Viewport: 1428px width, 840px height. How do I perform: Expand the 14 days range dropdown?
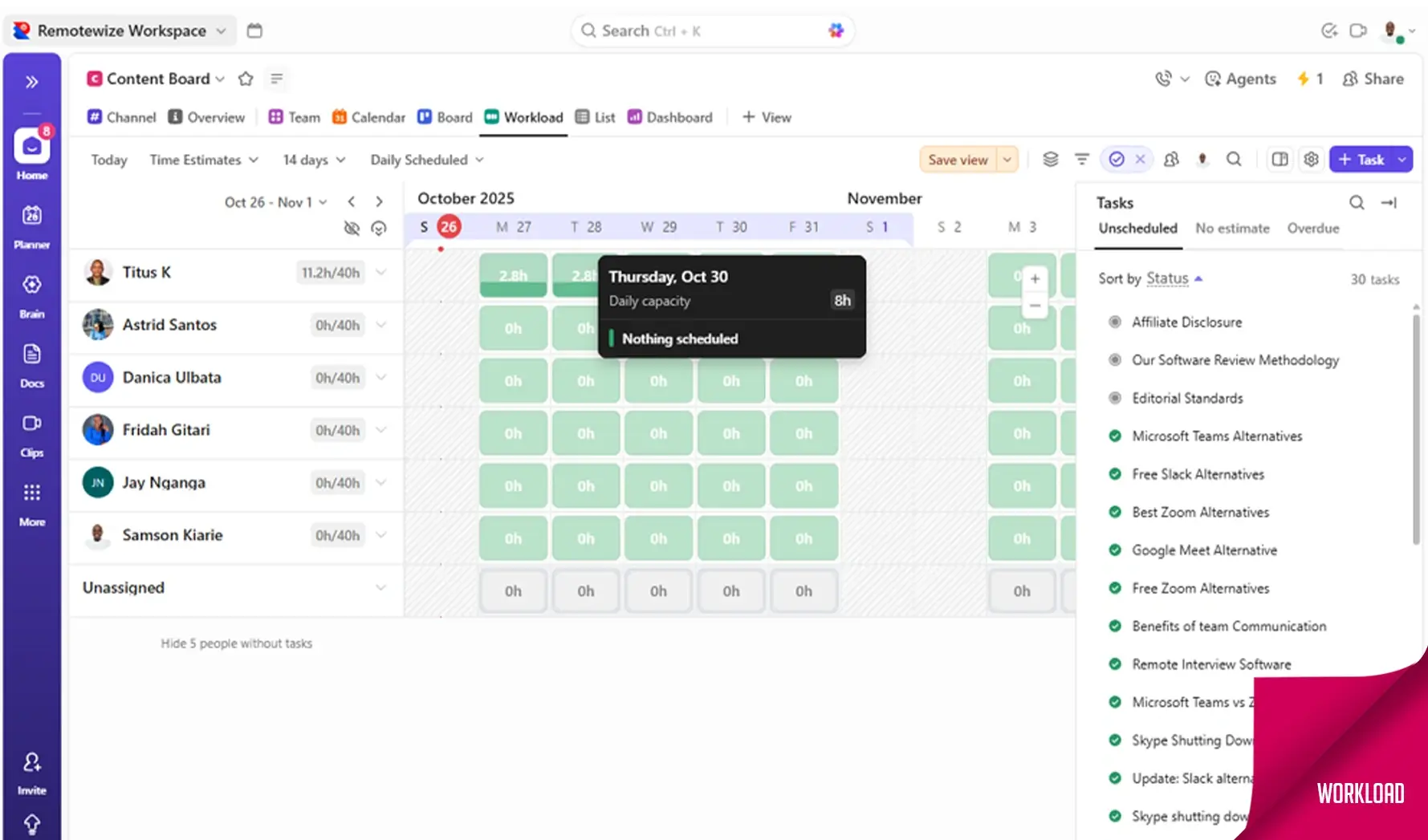pos(314,160)
